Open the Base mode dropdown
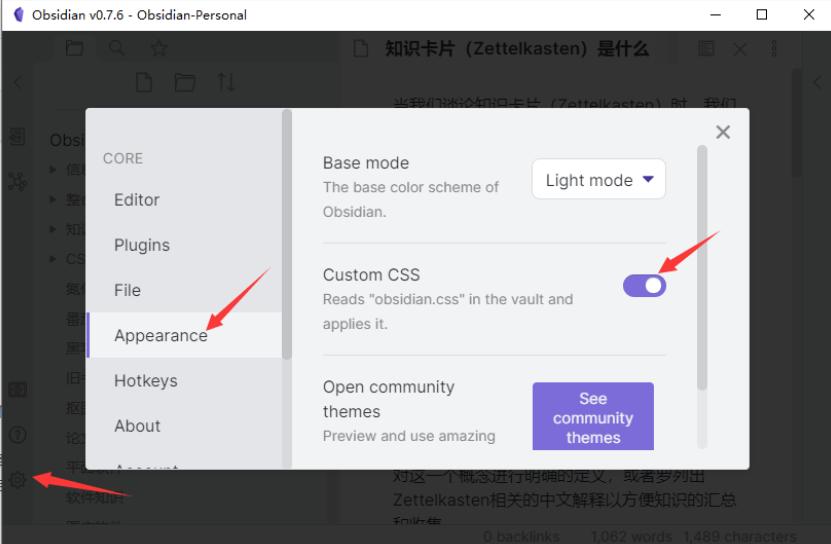The width and height of the screenshot is (831, 544). 598,180
